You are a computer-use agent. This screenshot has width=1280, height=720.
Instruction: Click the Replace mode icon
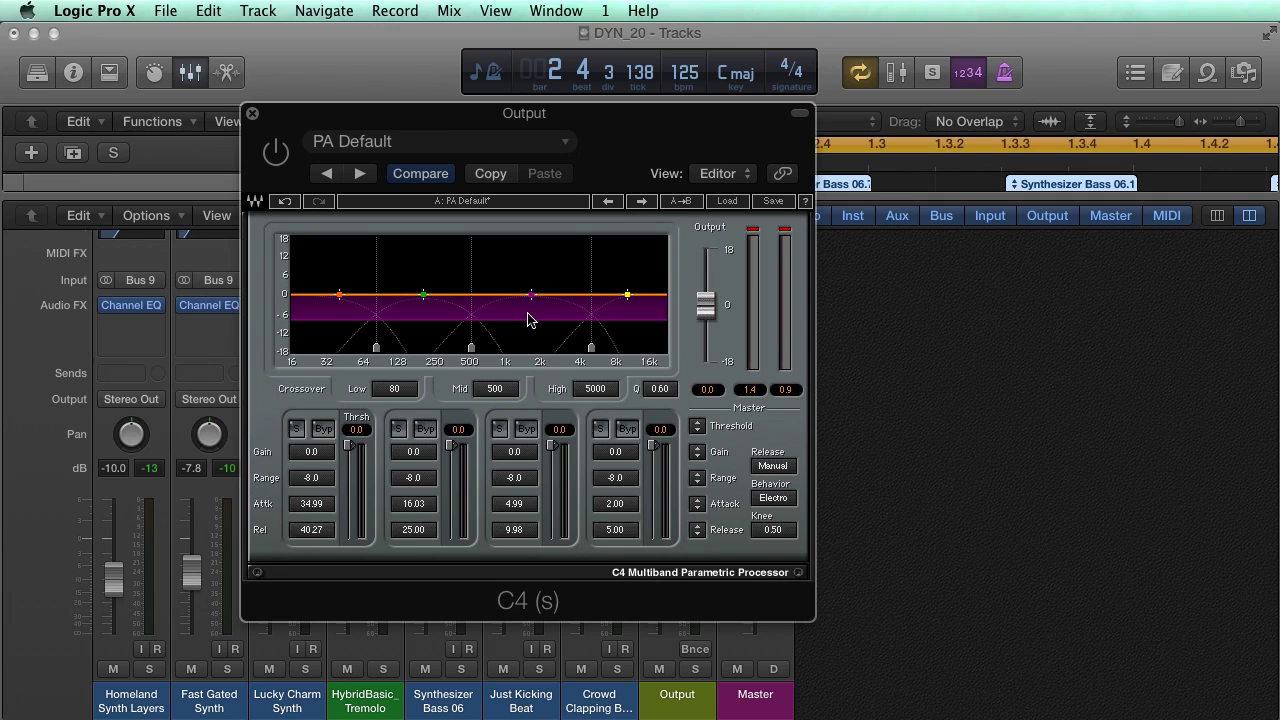(896, 72)
